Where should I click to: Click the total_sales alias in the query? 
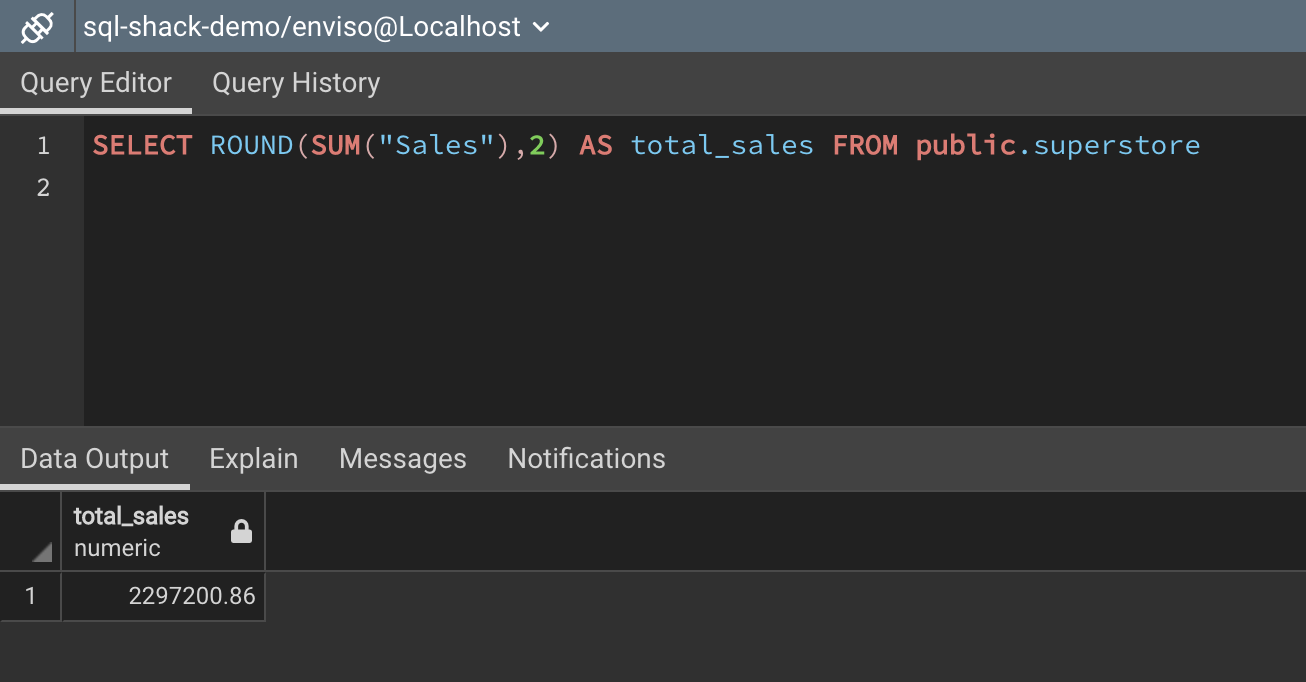coord(722,146)
